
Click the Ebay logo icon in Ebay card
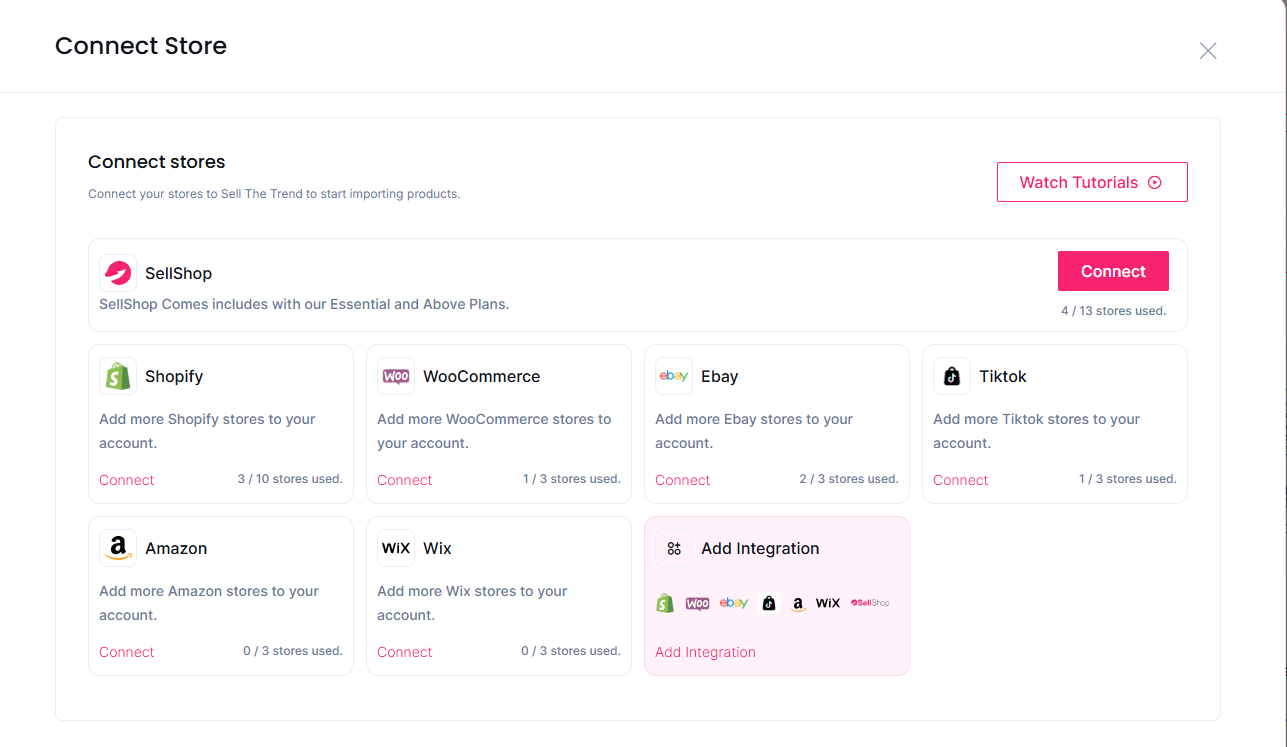click(x=674, y=376)
